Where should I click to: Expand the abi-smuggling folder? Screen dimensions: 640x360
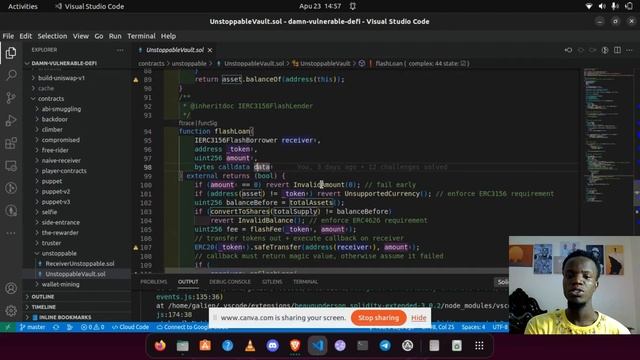coord(61,109)
